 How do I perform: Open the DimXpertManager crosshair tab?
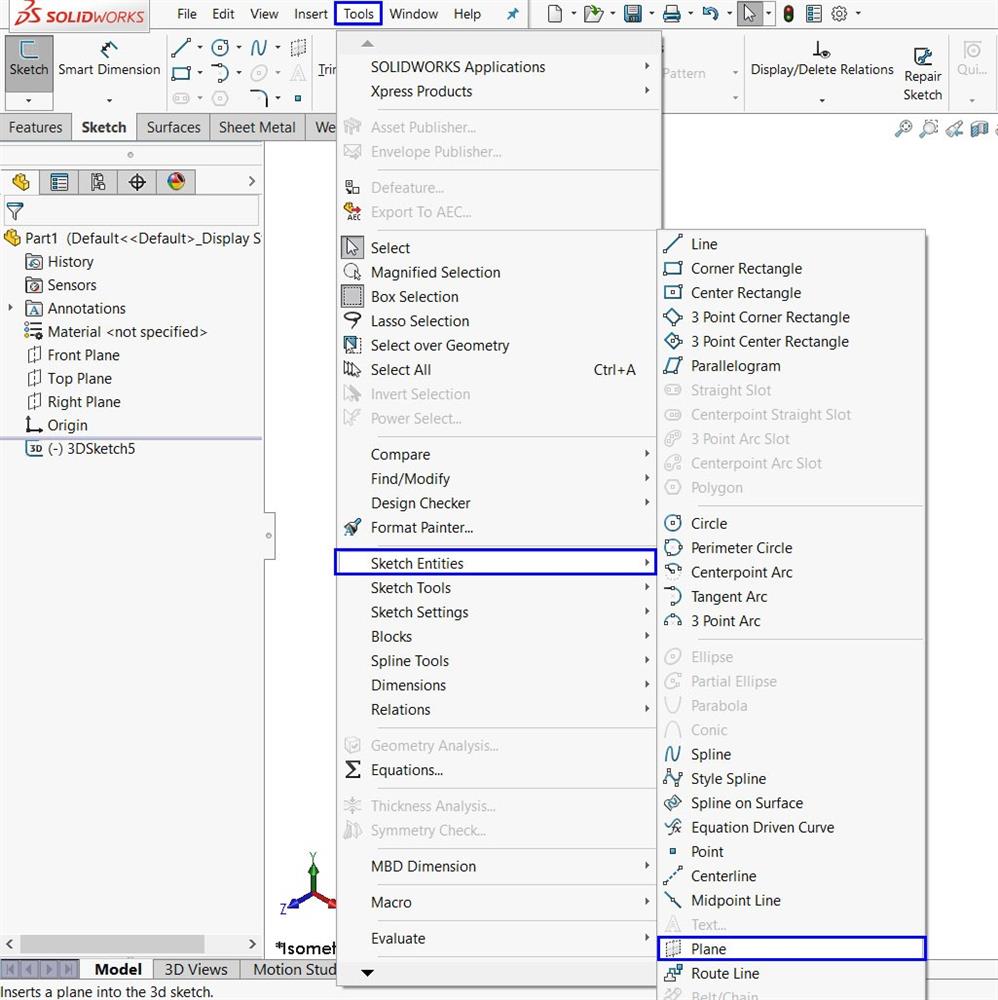[136, 182]
